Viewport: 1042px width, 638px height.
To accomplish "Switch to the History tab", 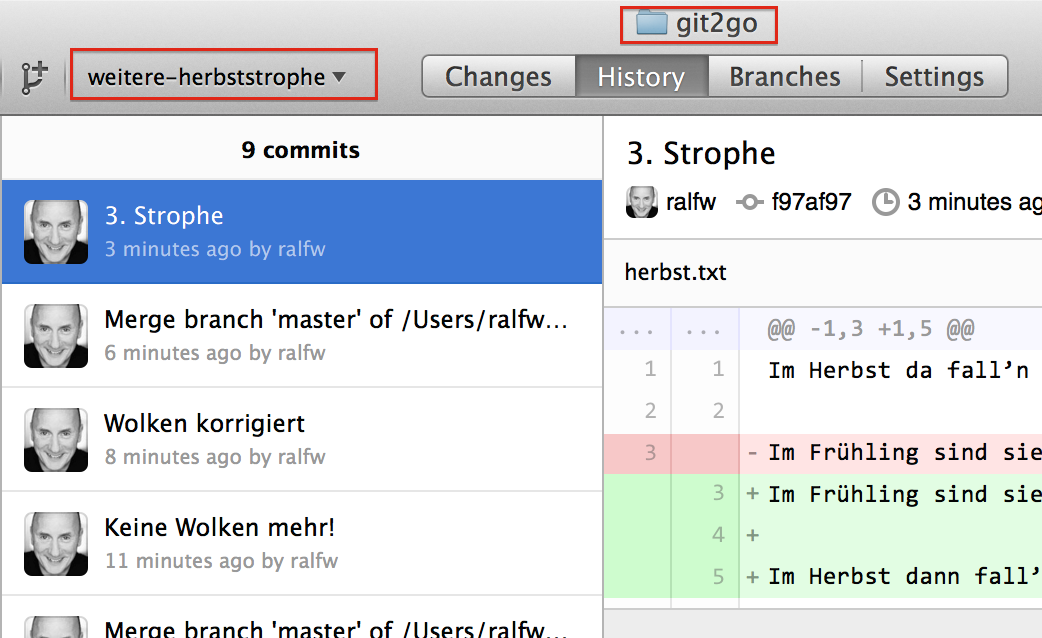I will point(641,76).
